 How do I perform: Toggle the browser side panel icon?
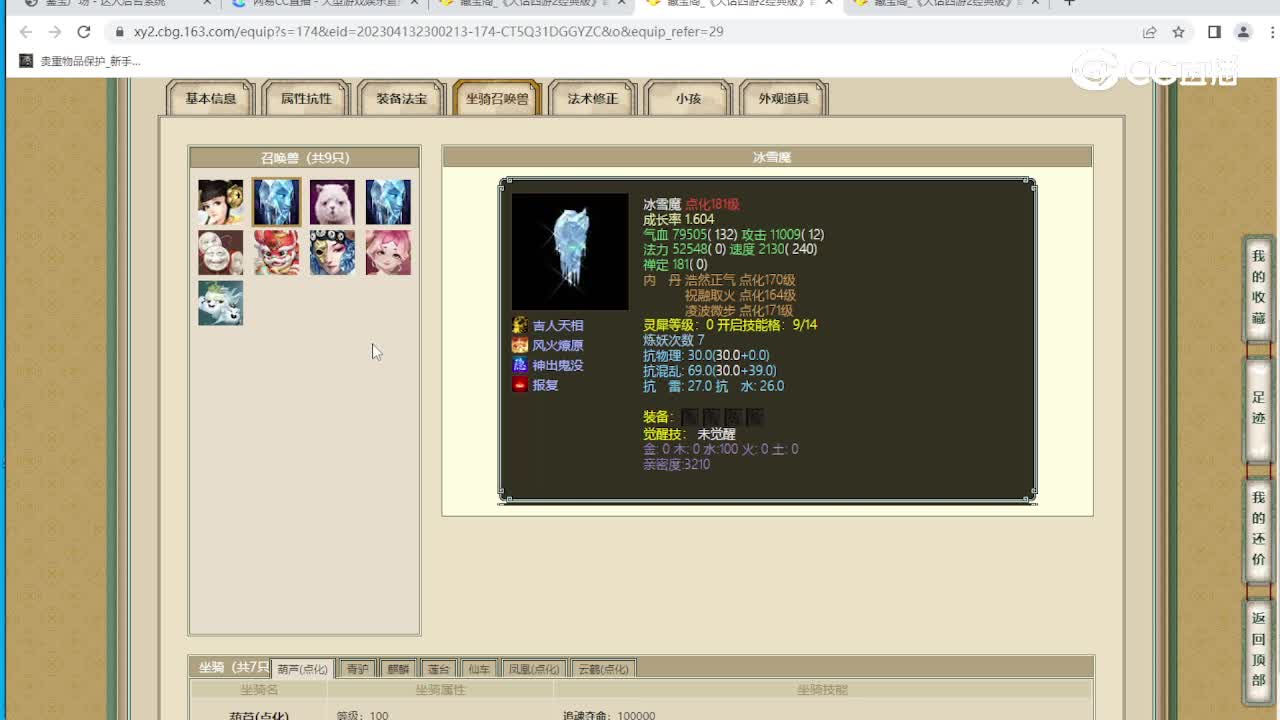[1214, 32]
